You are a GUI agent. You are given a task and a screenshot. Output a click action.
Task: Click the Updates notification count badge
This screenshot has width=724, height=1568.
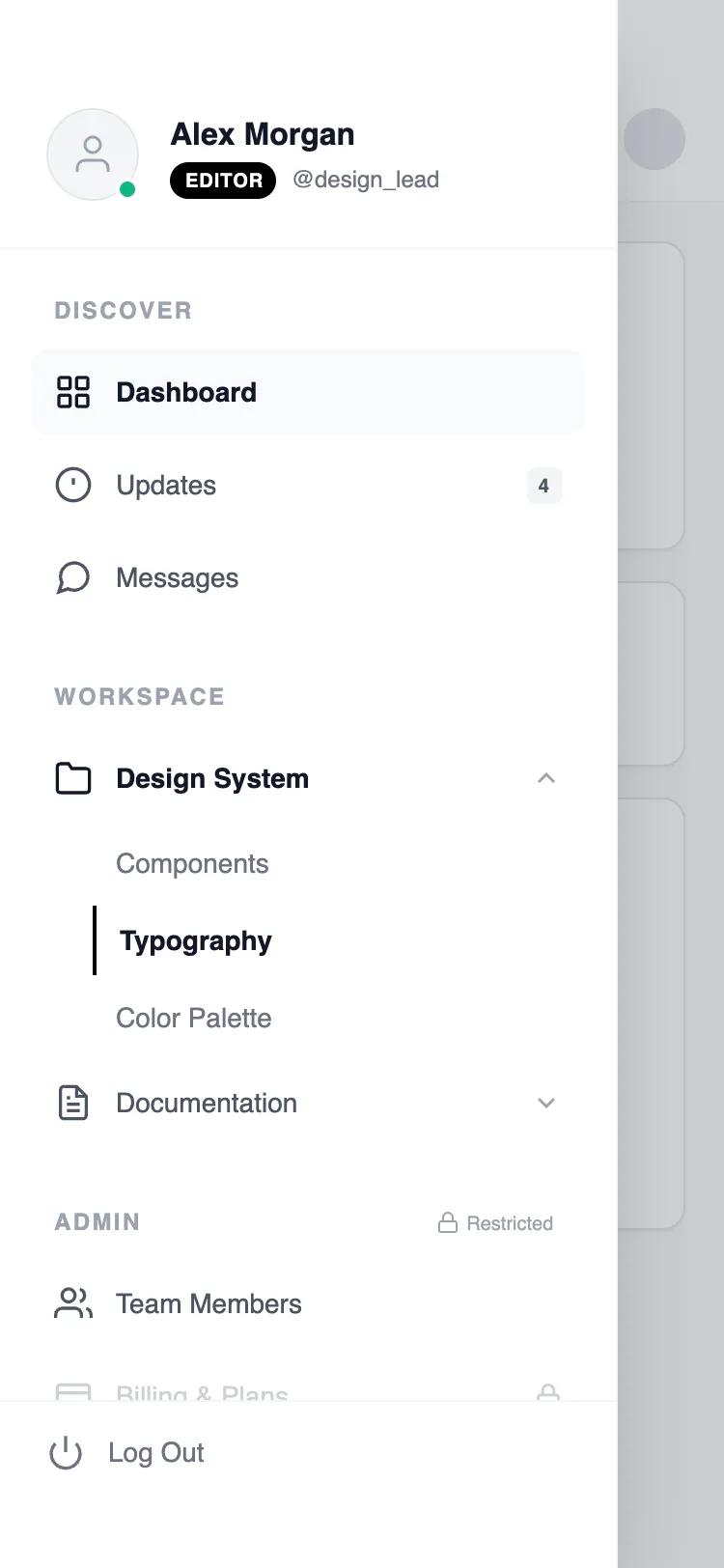543,486
